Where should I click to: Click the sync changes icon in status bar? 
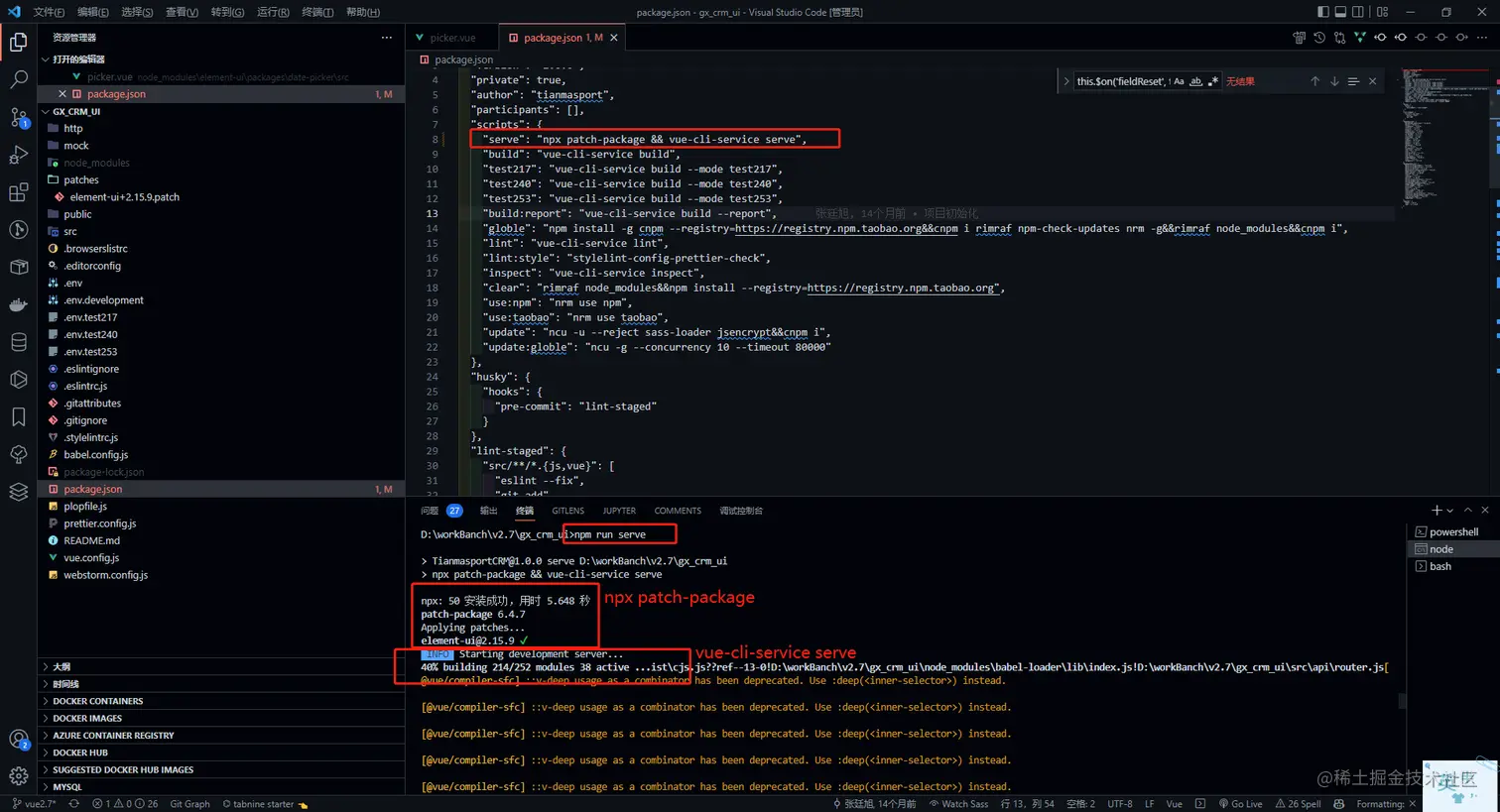[73, 804]
